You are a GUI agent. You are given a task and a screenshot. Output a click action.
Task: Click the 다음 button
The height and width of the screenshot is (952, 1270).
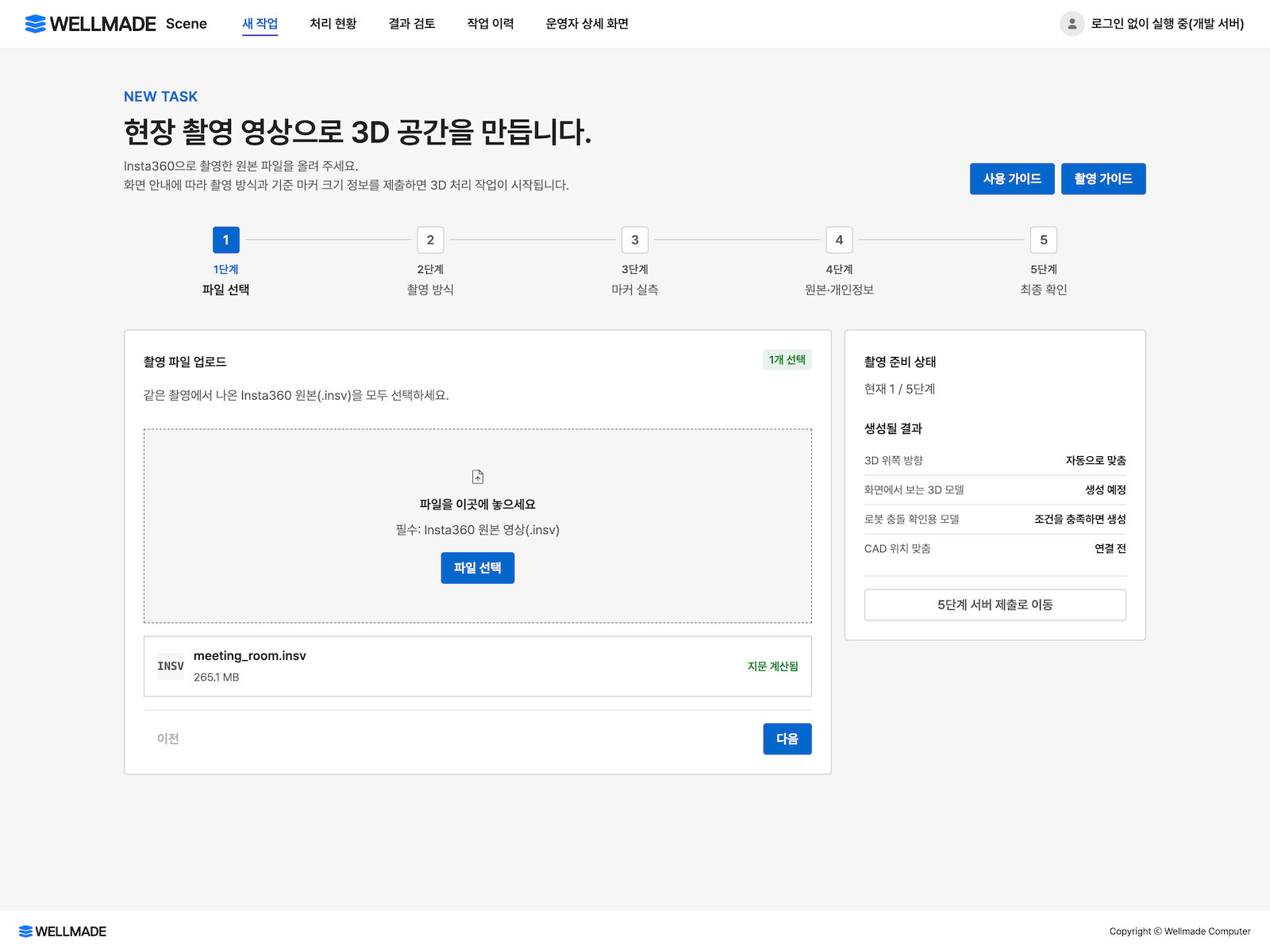point(787,739)
